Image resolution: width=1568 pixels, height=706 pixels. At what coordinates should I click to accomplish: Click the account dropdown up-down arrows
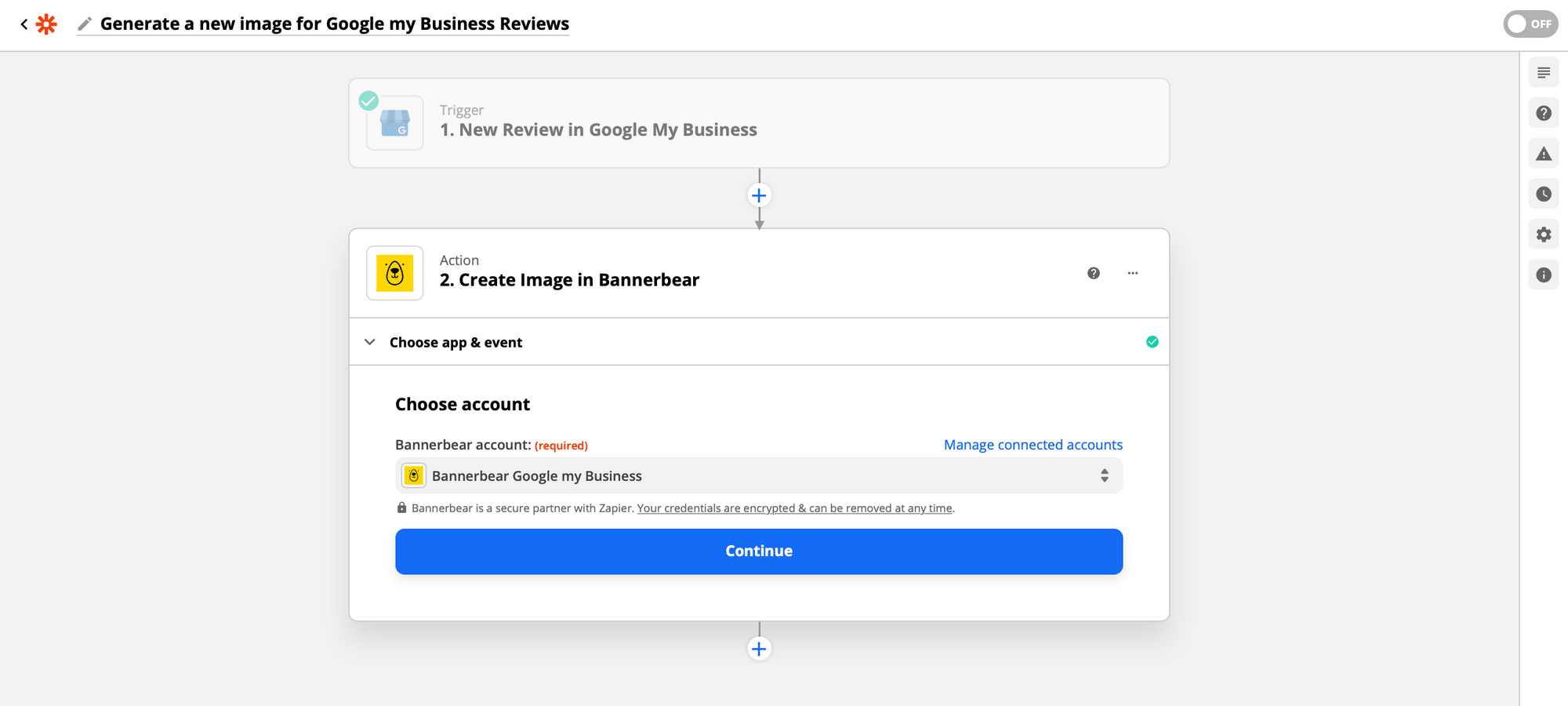click(x=1105, y=476)
